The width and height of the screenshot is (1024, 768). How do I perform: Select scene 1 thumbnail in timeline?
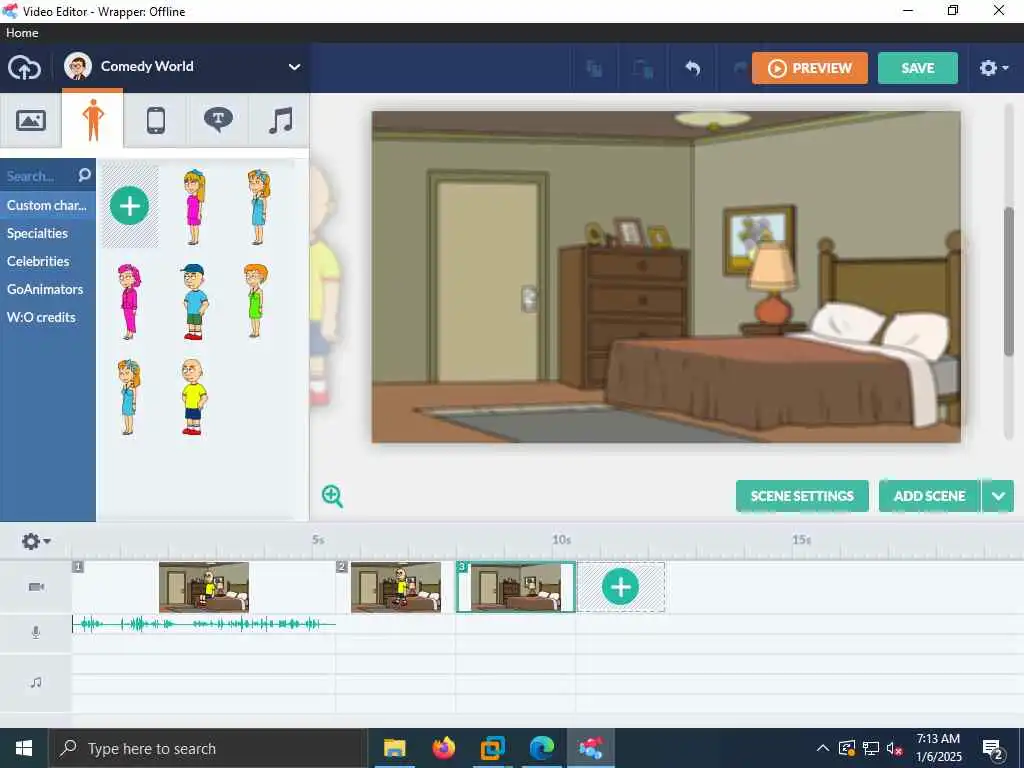point(204,587)
